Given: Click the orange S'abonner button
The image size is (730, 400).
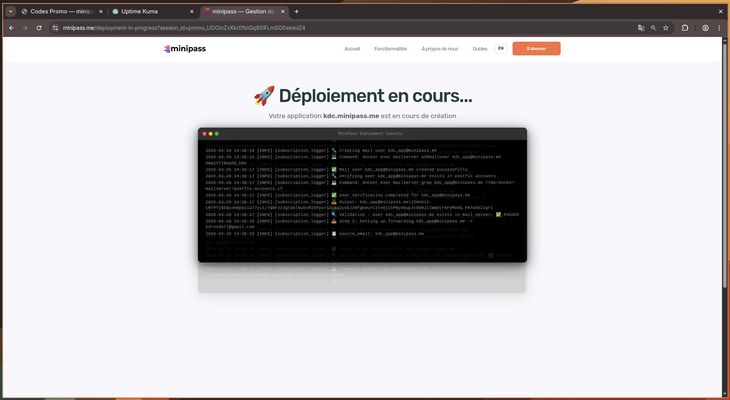Looking at the screenshot, I should pos(536,48).
